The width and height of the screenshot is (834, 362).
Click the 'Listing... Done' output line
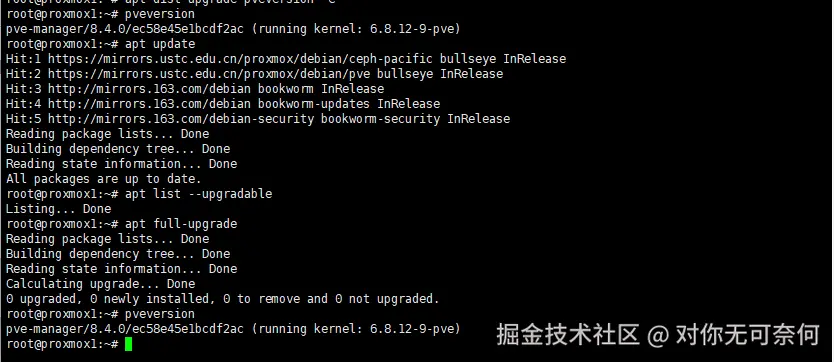[x=59, y=208]
